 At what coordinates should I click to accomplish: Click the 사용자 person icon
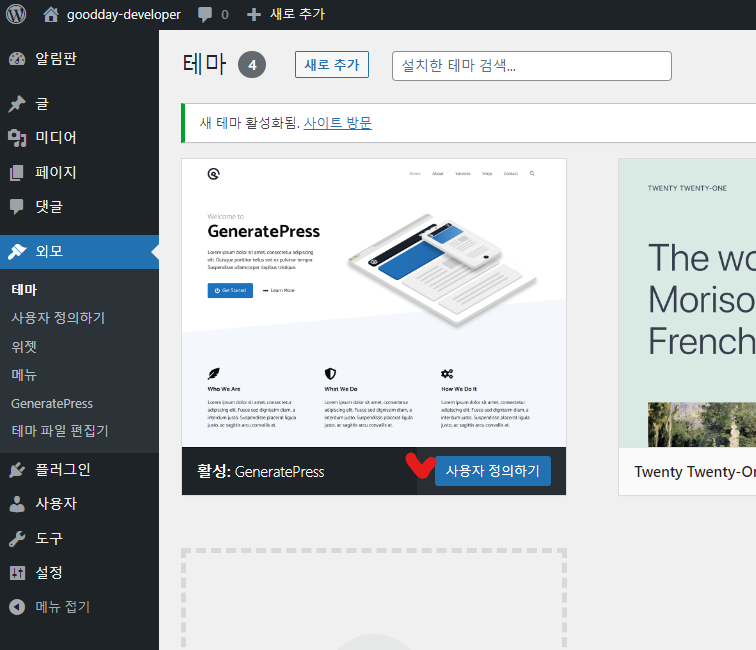tap(17, 504)
